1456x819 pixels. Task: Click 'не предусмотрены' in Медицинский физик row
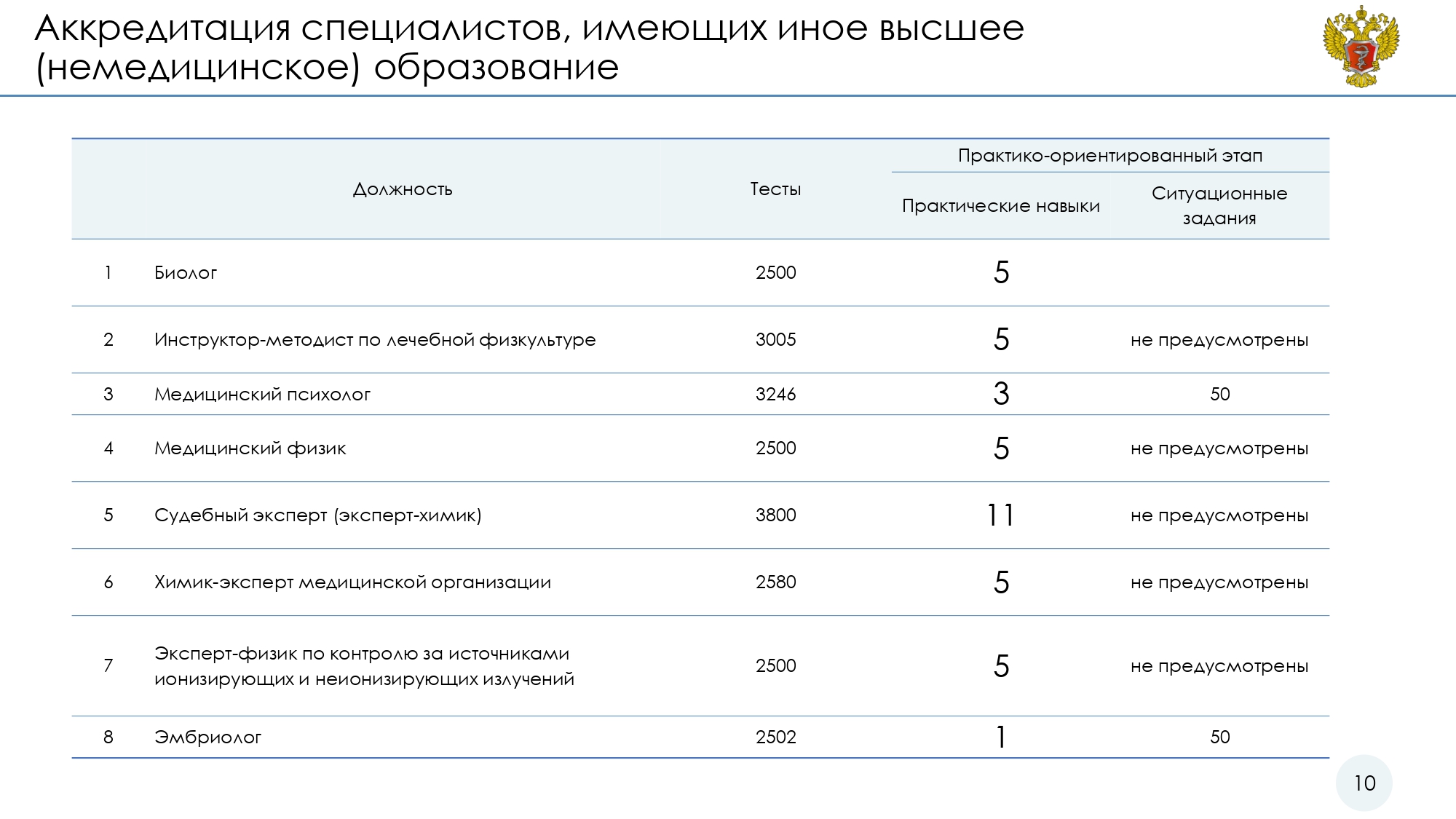(x=1219, y=448)
